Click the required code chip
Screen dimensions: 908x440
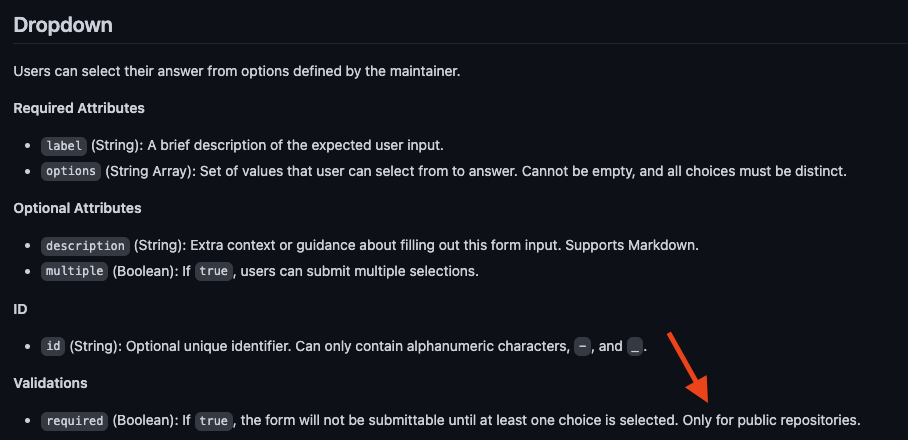coord(74,420)
